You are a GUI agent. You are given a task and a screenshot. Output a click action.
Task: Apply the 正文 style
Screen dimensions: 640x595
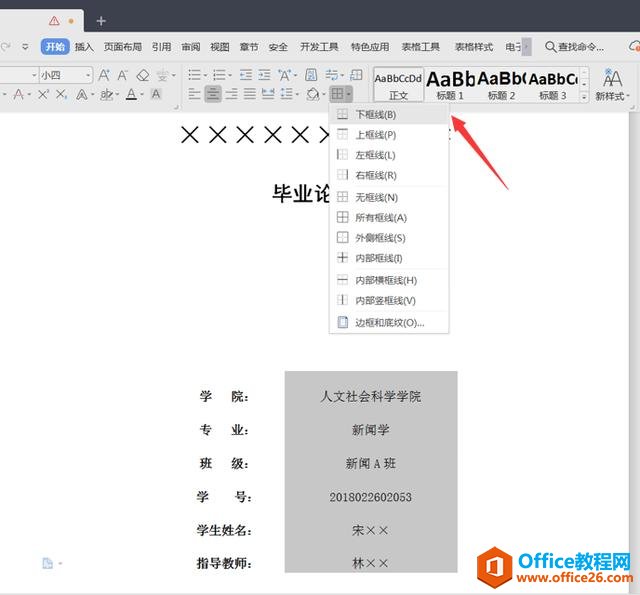pos(398,85)
